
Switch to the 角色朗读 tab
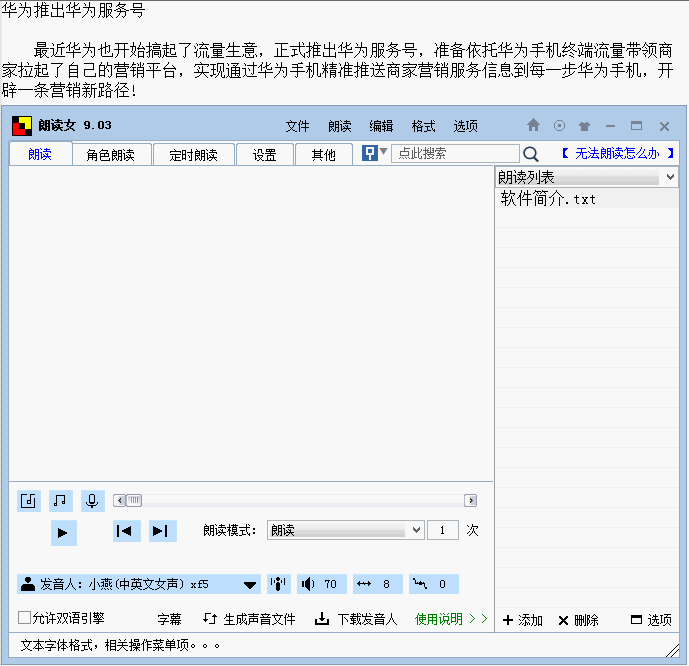[x=111, y=155]
